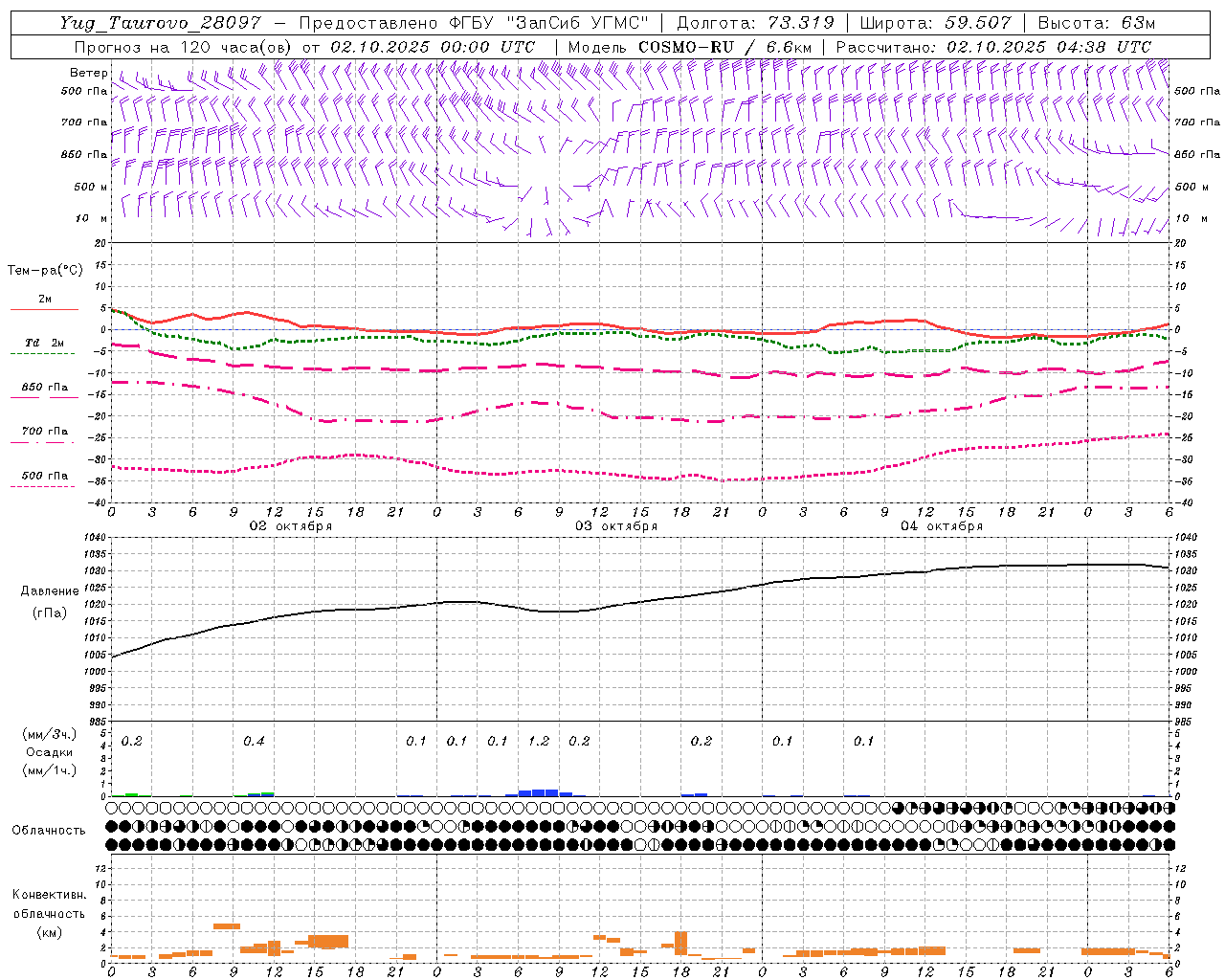Click the 1.2 precipitation amount value

pyautogui.click(x=539, y=742)
